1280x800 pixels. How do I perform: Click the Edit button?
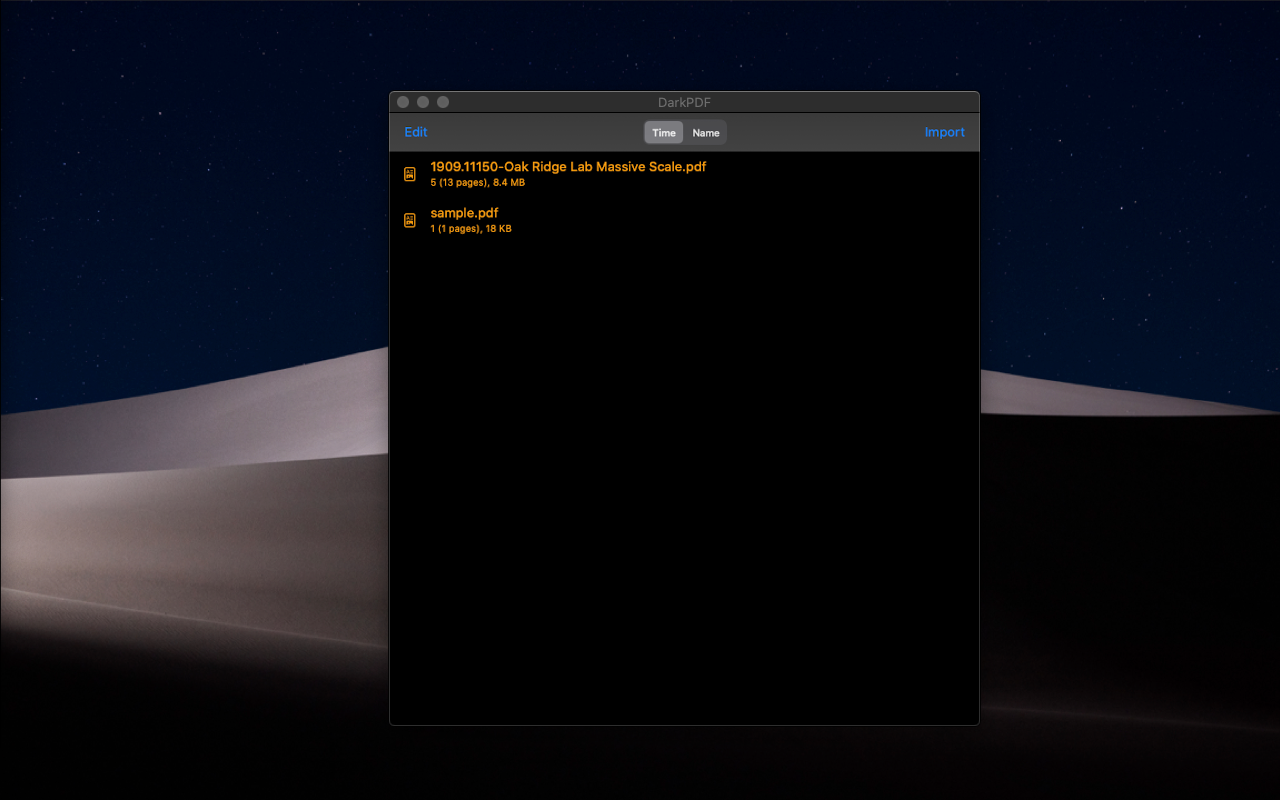(x=416, y=132)
